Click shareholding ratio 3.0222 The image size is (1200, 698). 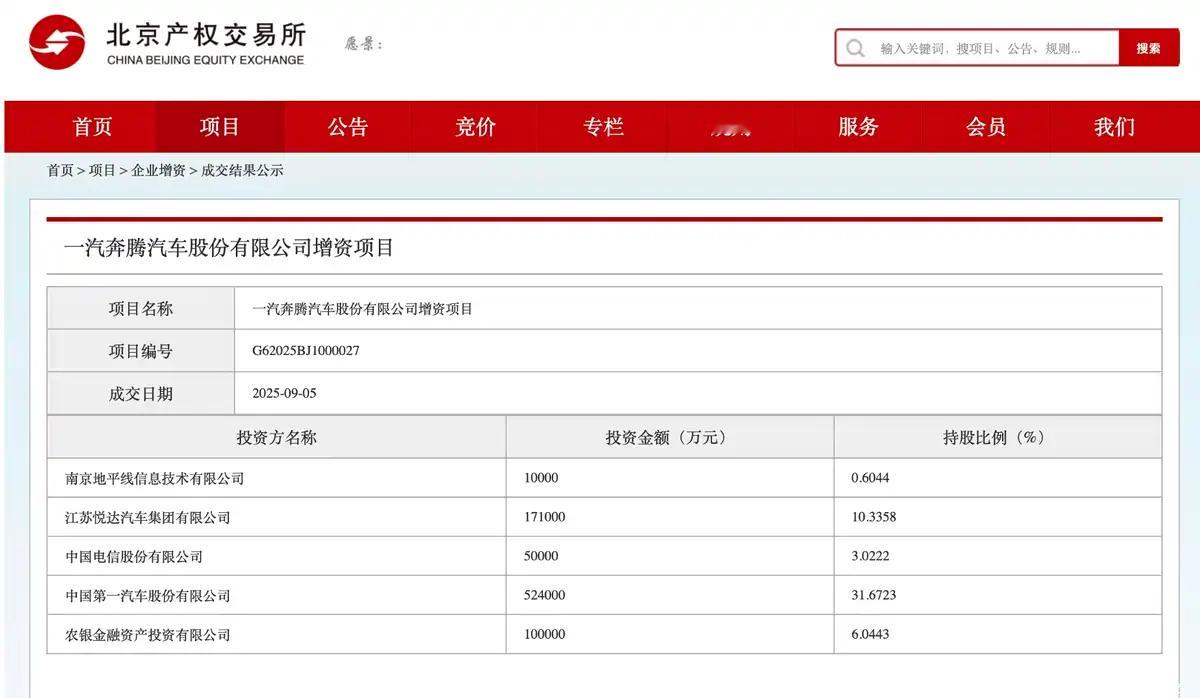pyautogui.click(x=870, y=556)
